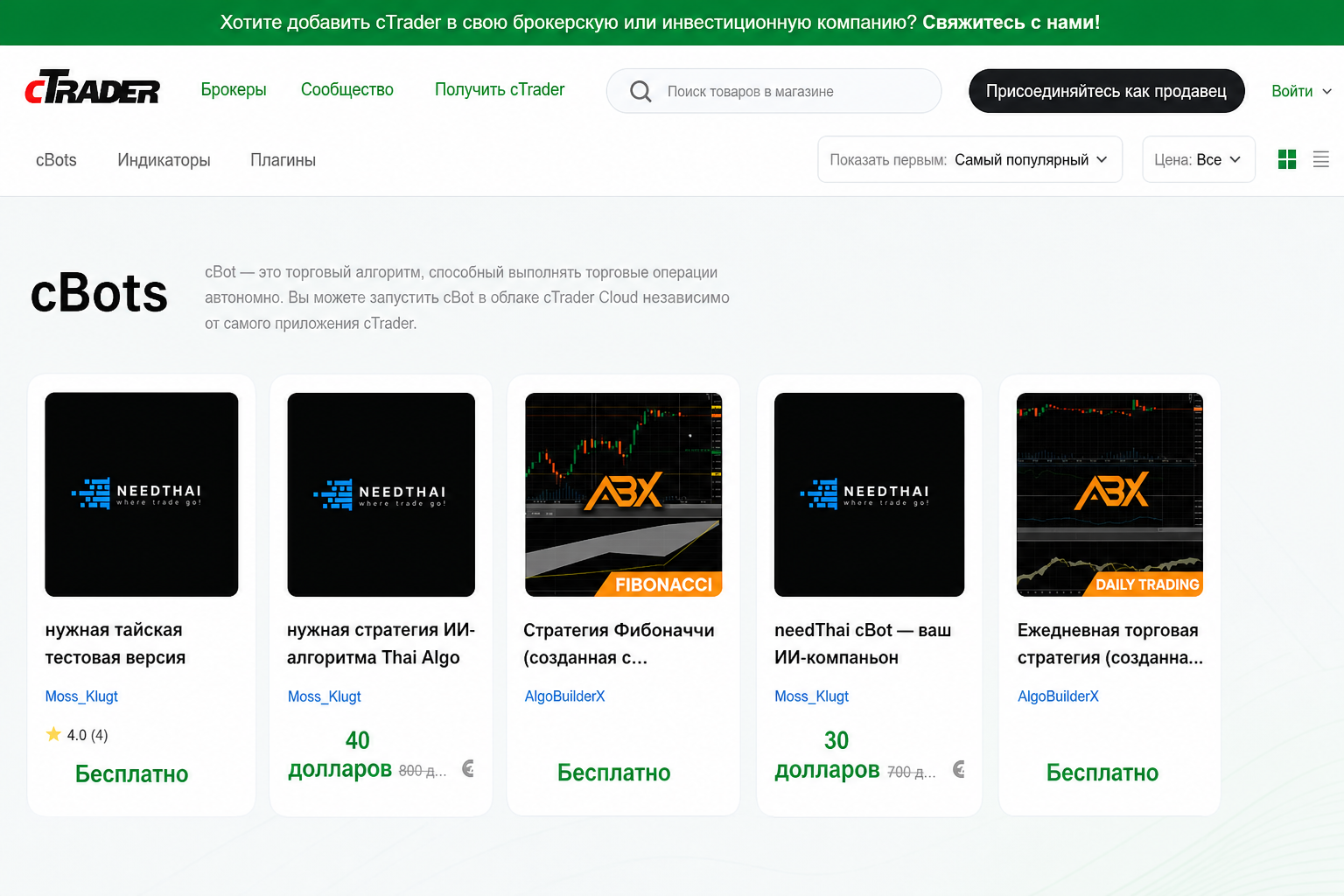Viewport: 1344px width, 896px height.
Task: Open the Thai Algo strategy NEEDTHAI thumbnail
Action: (x=381, y=494)
